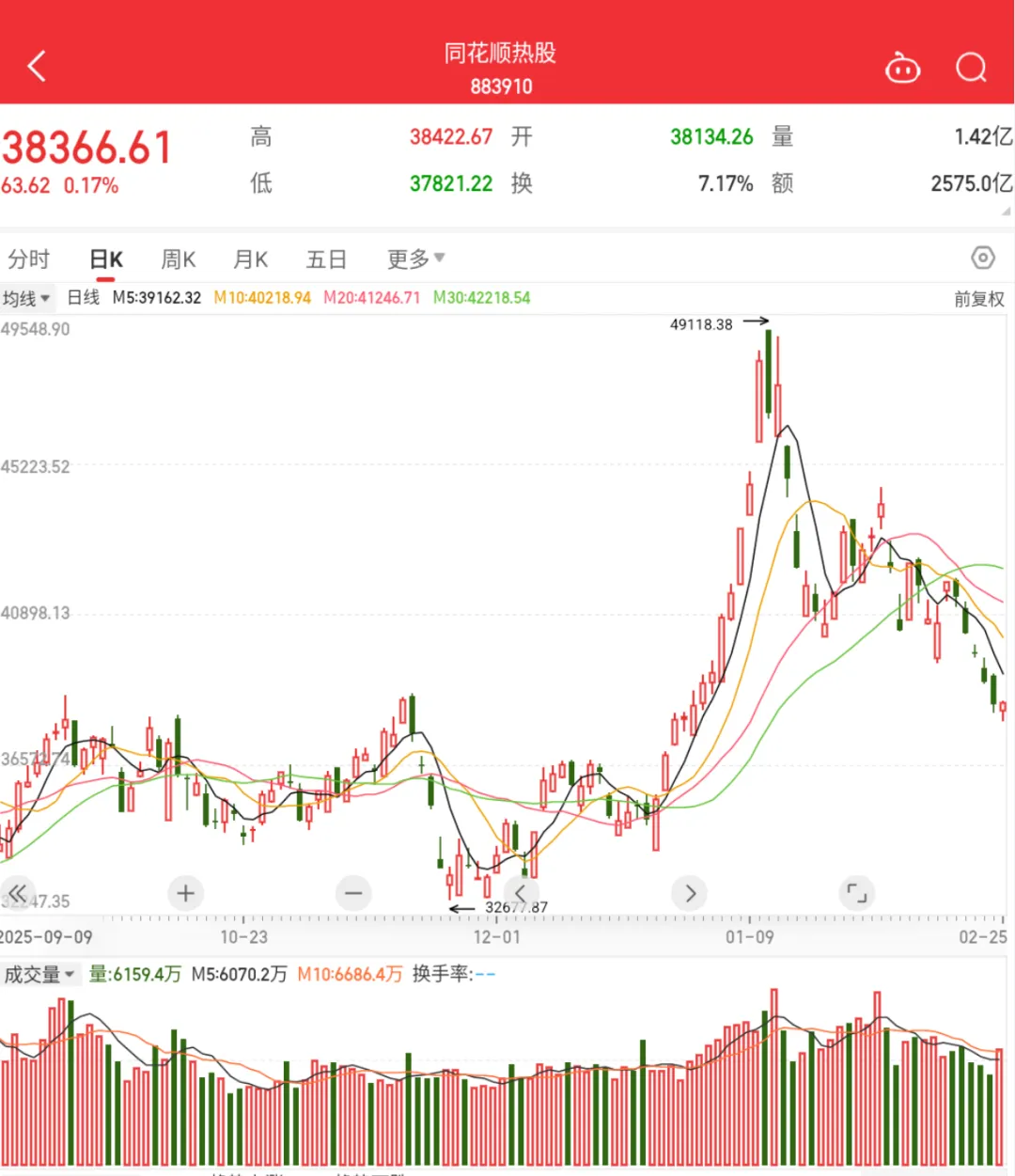Click M30:42218.54 moving average label
The width and height of the screenshot is (1015, 1176).
pyautogui.click(x=482, y=298)
